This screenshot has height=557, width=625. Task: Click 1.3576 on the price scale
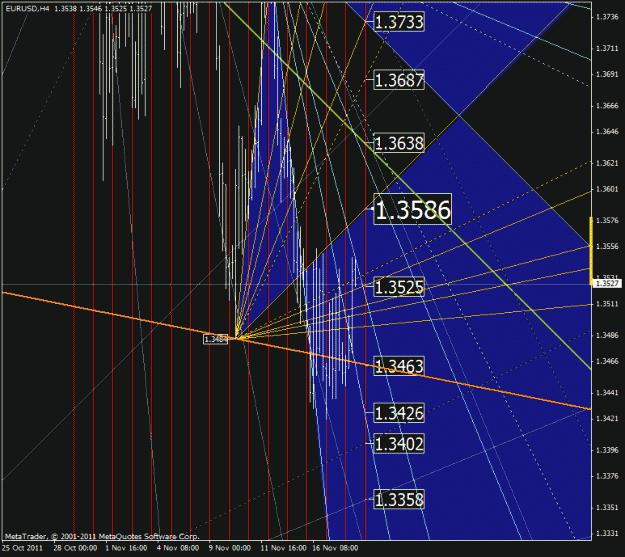(607, 220)
